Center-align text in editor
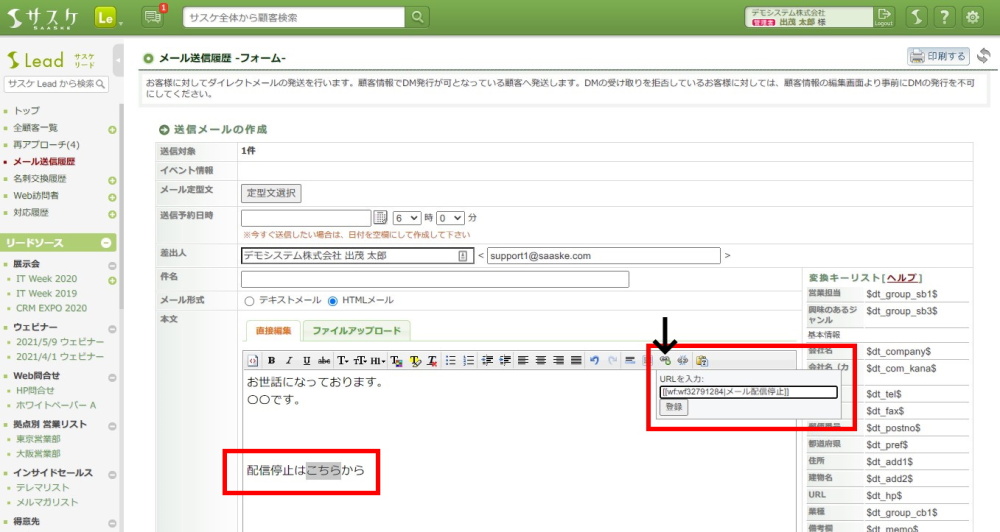Screen dimensions: 1000x532 541,360
